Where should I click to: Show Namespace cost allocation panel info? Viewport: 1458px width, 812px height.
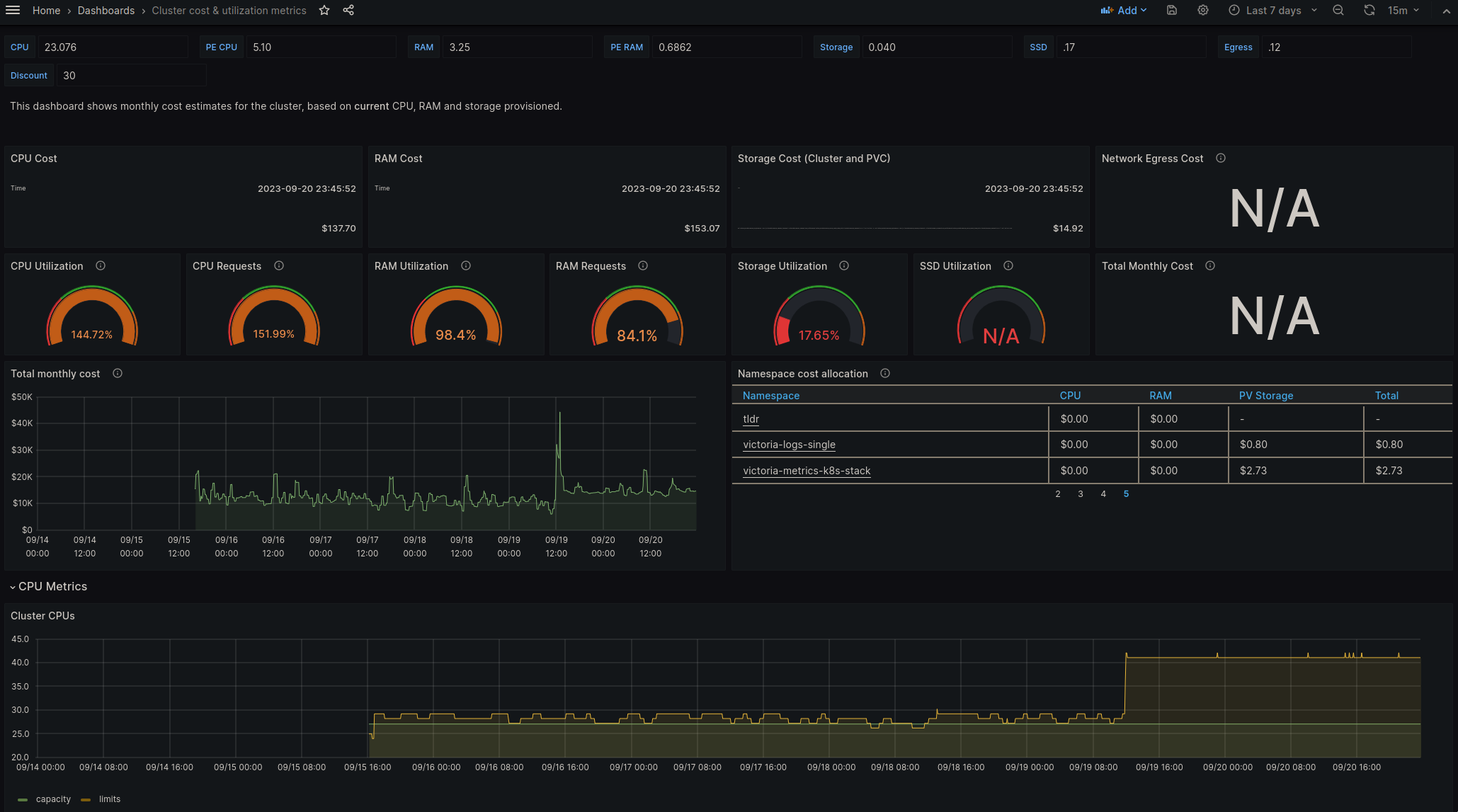coord(884,373)
